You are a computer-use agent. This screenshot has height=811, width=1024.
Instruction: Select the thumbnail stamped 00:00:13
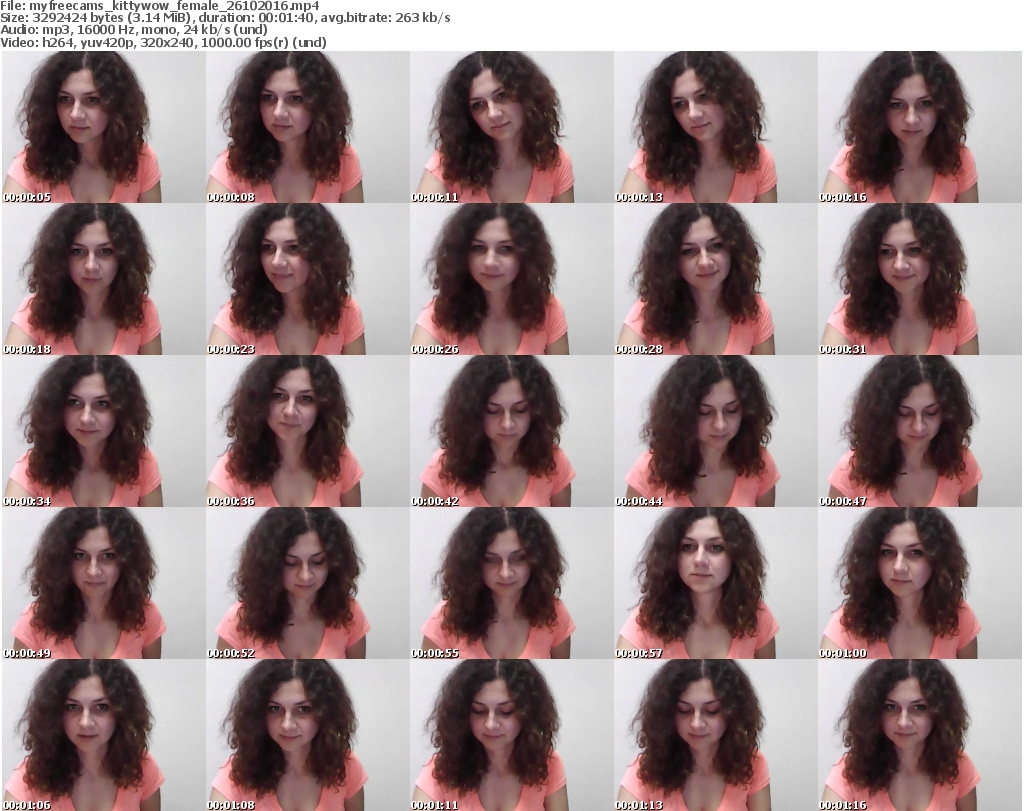point(716,127)
